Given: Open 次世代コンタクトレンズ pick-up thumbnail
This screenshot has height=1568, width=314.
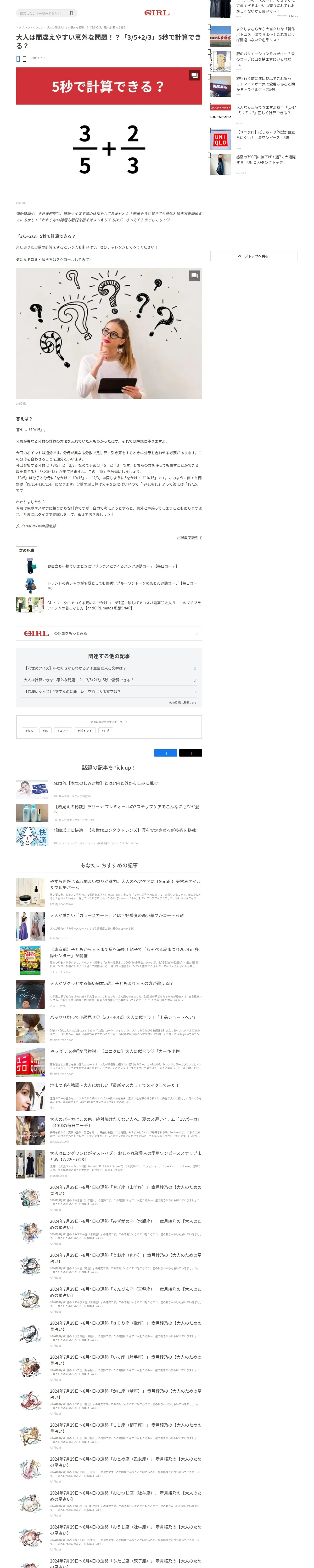Looking at the screenshot, I should [x=32, y=836].
